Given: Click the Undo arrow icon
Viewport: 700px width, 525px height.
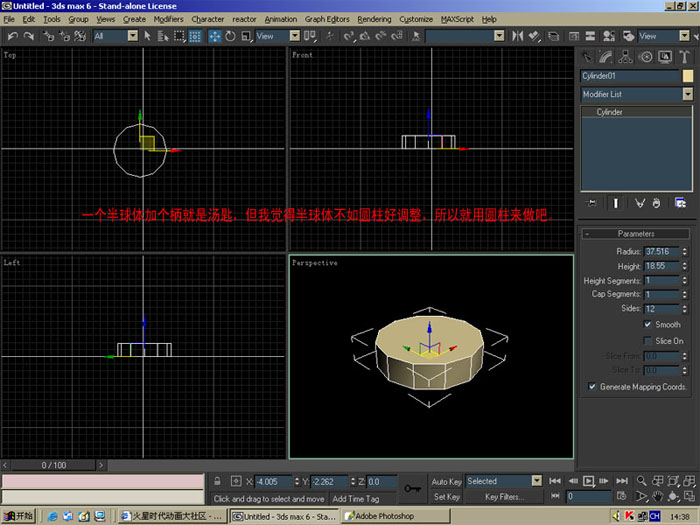Looking at the screenshot, I should coord(12,36).
